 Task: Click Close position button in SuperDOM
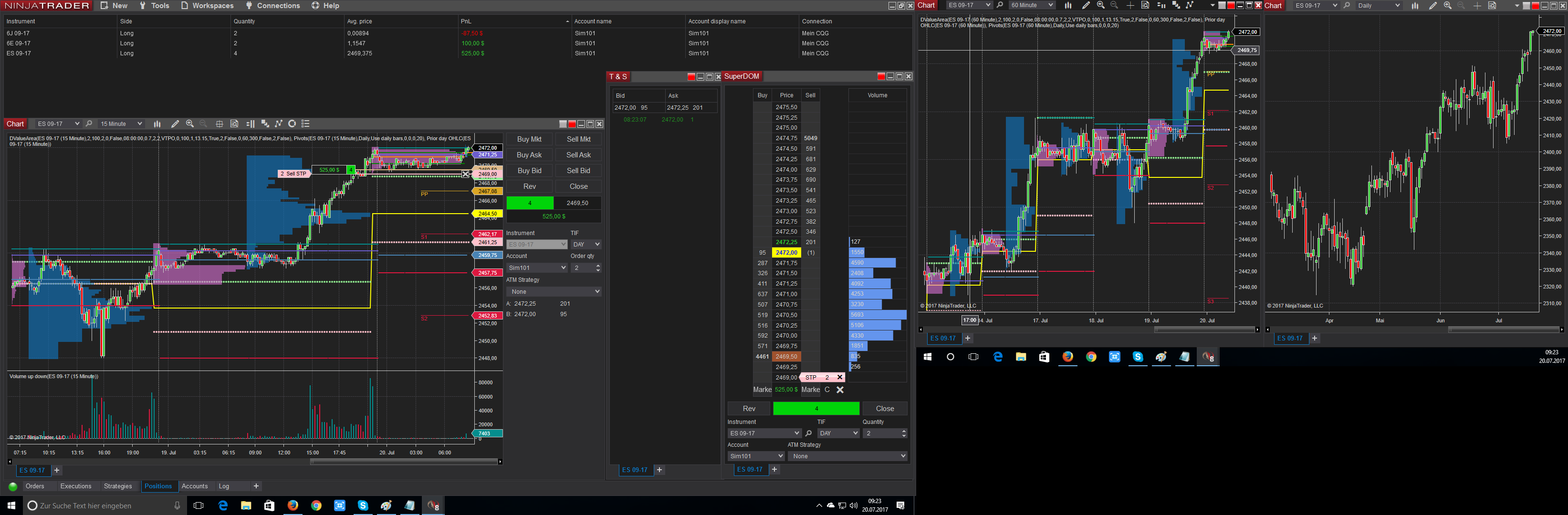click(885, 409)
